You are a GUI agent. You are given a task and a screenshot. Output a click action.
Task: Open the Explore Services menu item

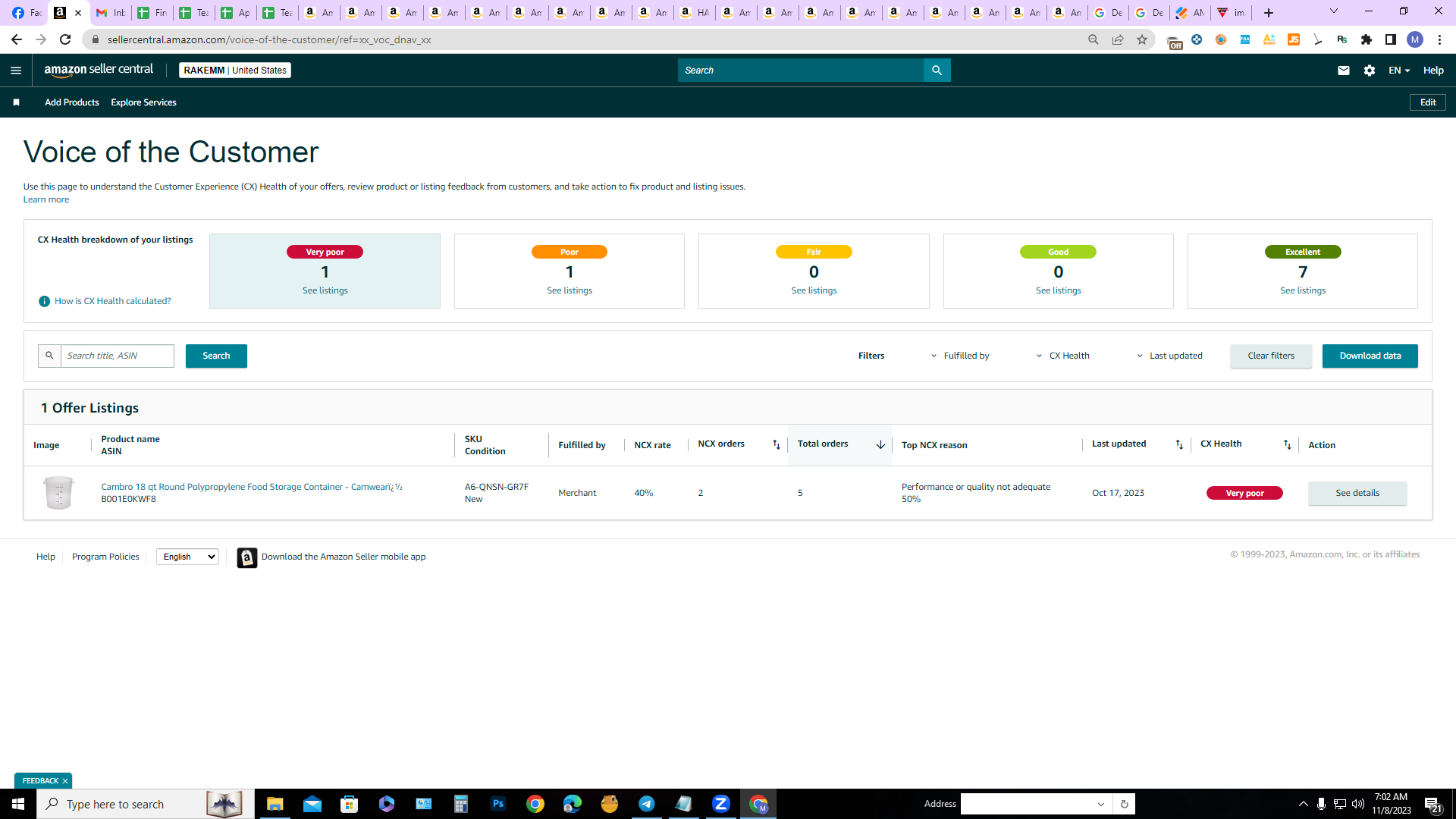click(x=143, y=102)
